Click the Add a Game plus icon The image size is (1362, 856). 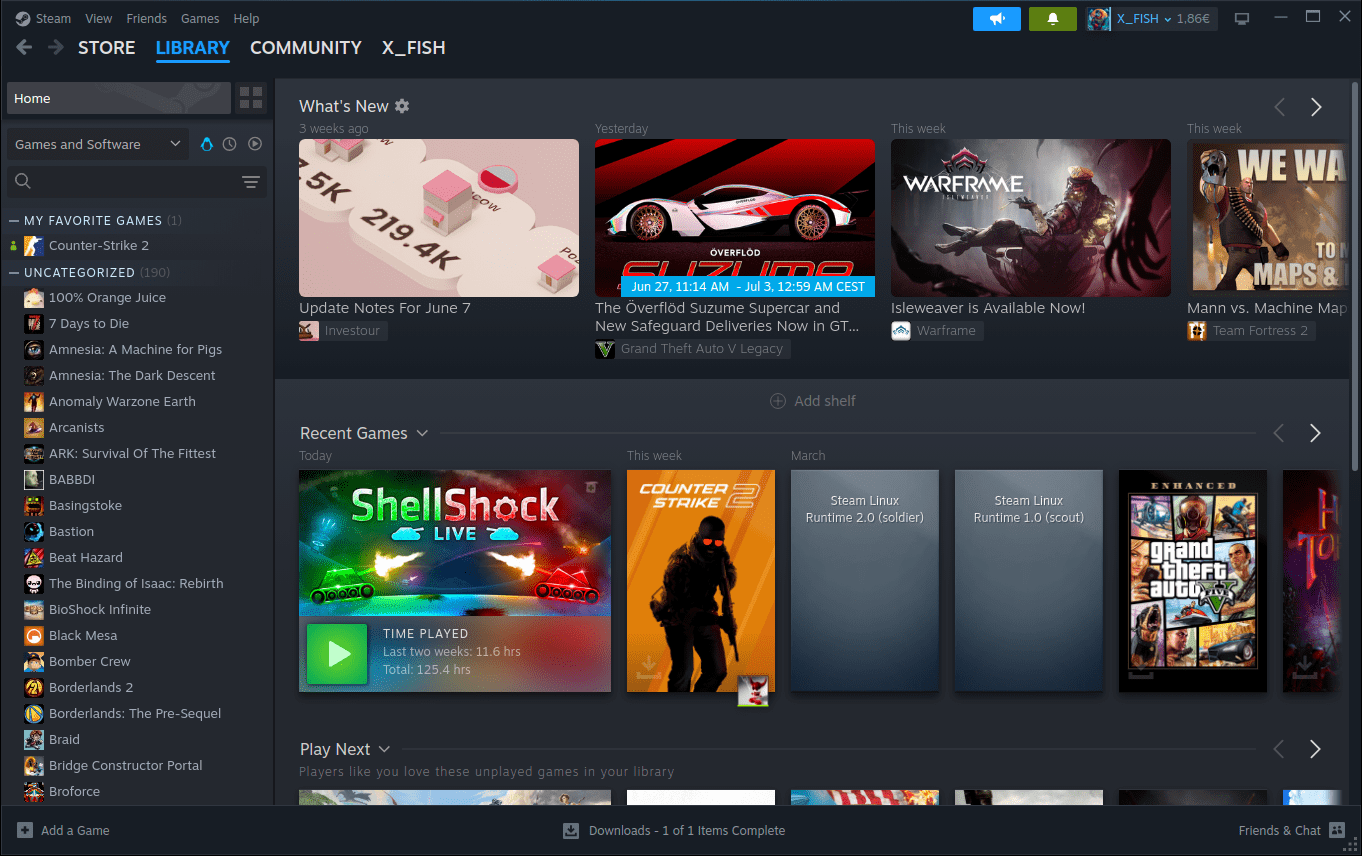(25, 830)
